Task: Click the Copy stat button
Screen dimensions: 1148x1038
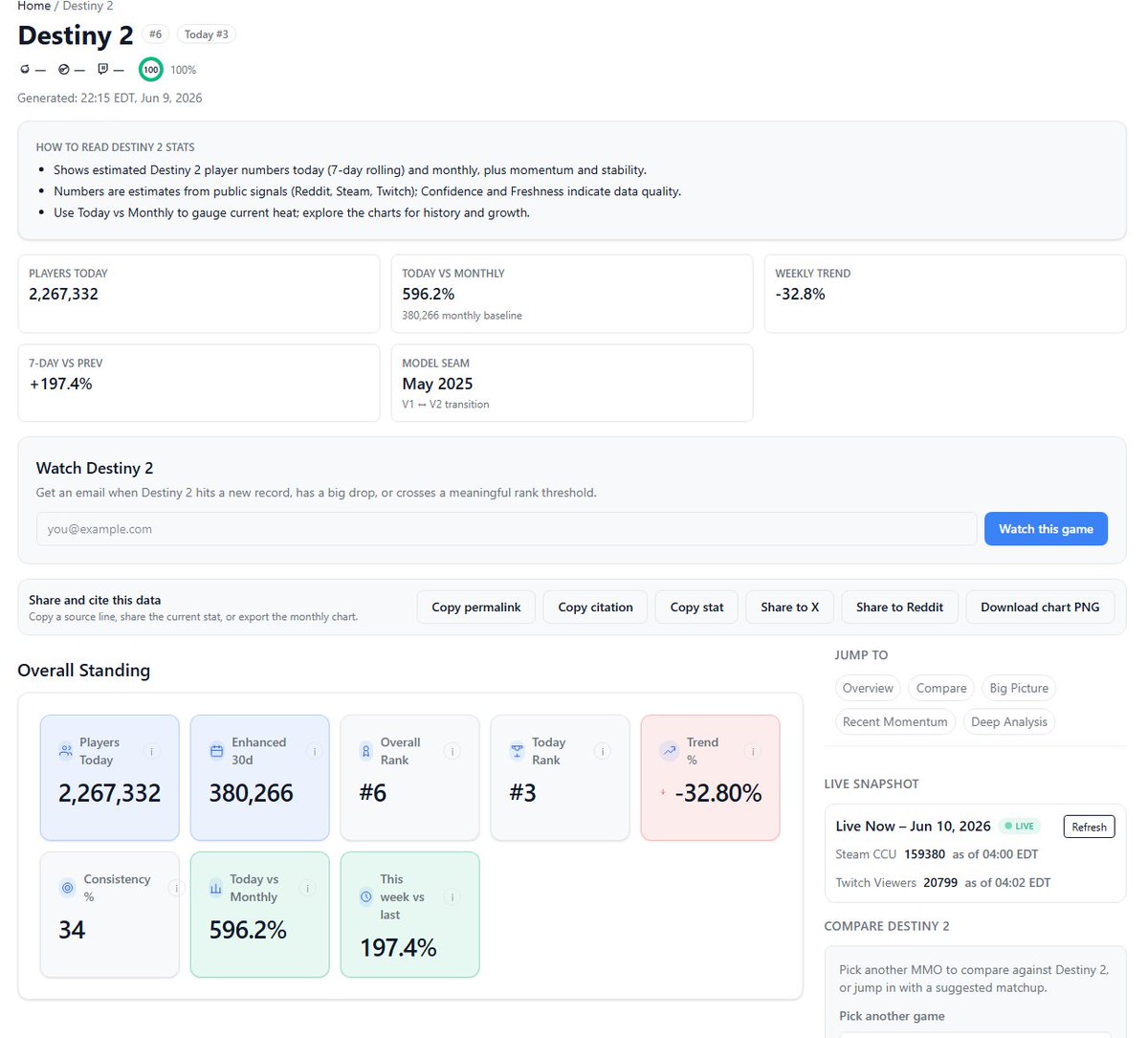Action: point(696,607)
